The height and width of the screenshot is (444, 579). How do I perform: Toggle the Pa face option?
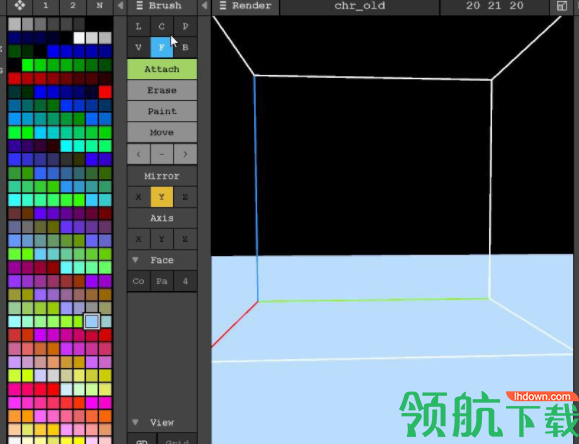(x=162, y=281)
